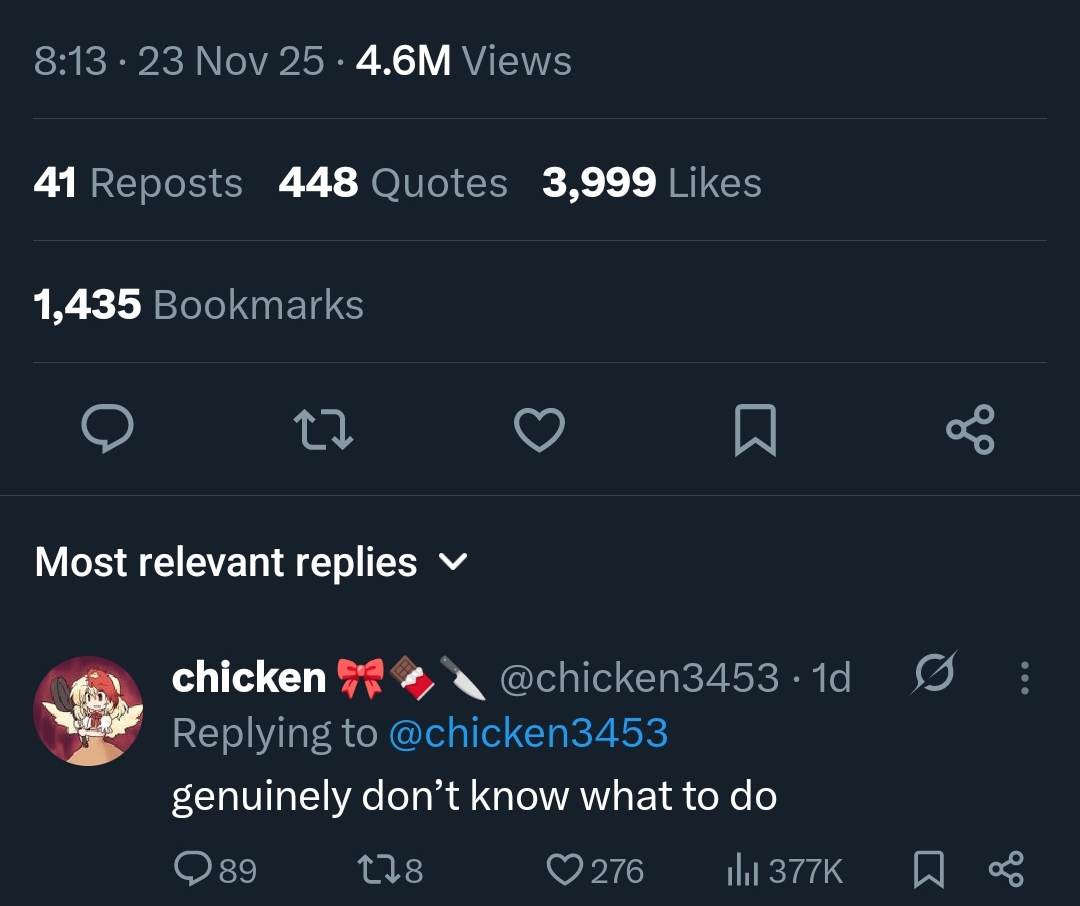Click the Grok slash icon on the reply
Image resolution: width=1080 pixels, height=906 pixels.
click(933, 676)
